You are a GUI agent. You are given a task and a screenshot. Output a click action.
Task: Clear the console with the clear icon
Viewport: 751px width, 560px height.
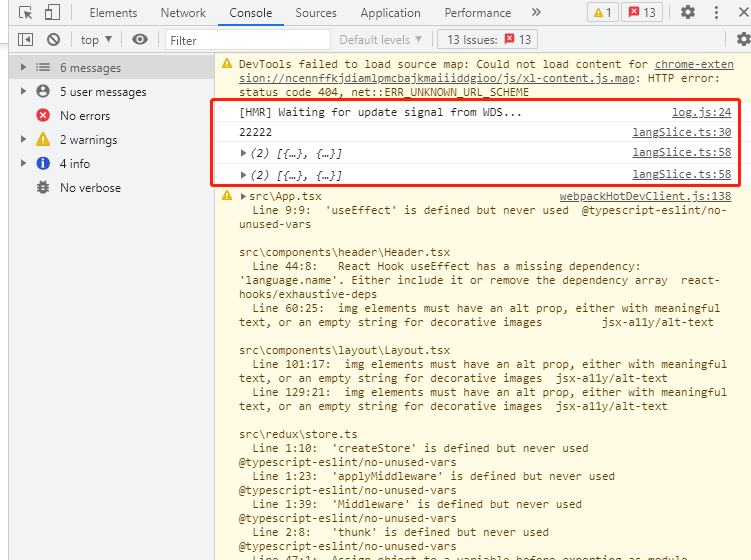click(53, 39)
